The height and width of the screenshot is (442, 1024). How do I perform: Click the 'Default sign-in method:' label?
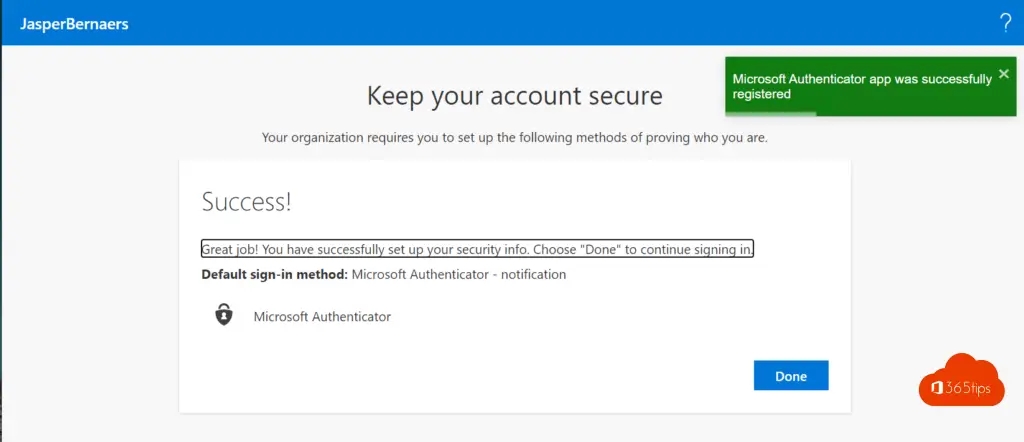point(274,274)
